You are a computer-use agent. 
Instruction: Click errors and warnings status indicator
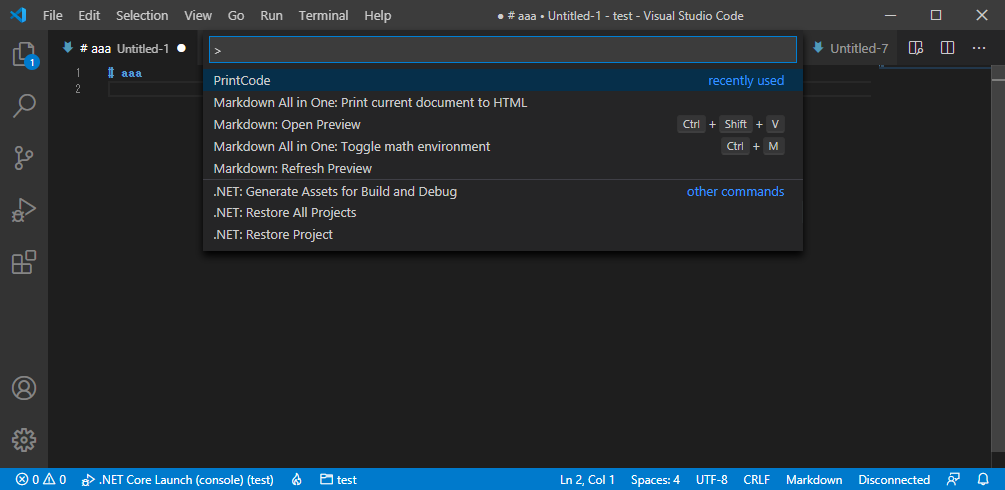(x=41, y=479)
